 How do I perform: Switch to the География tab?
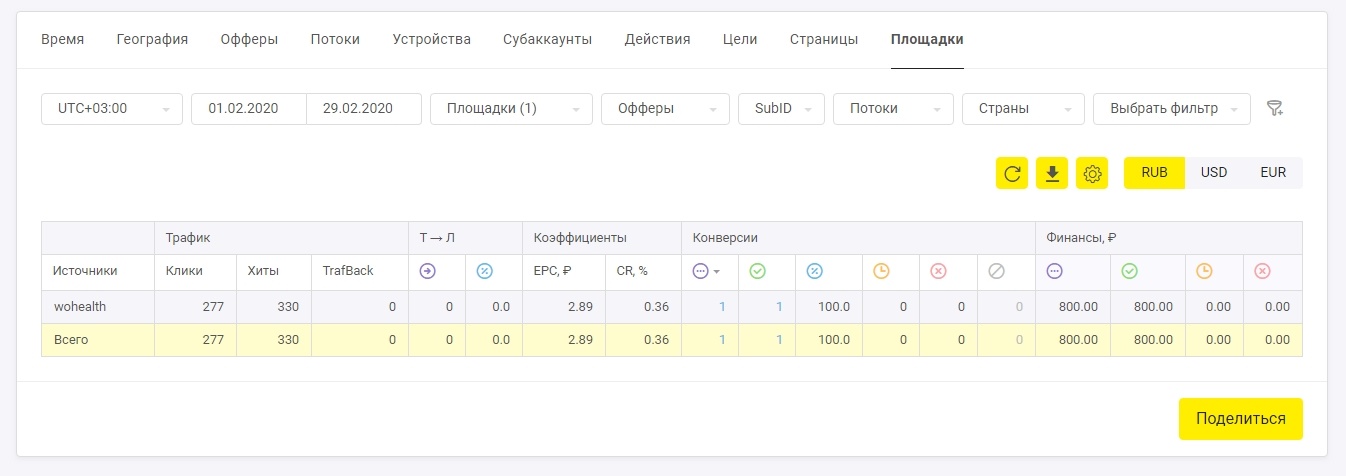point(152,40)
